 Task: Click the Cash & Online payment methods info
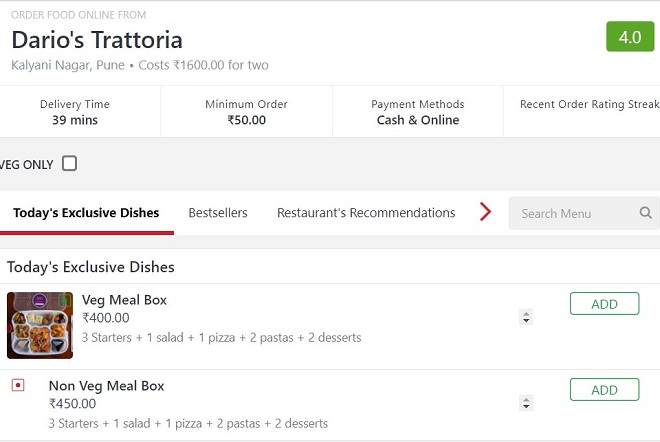tap(418, 120)
